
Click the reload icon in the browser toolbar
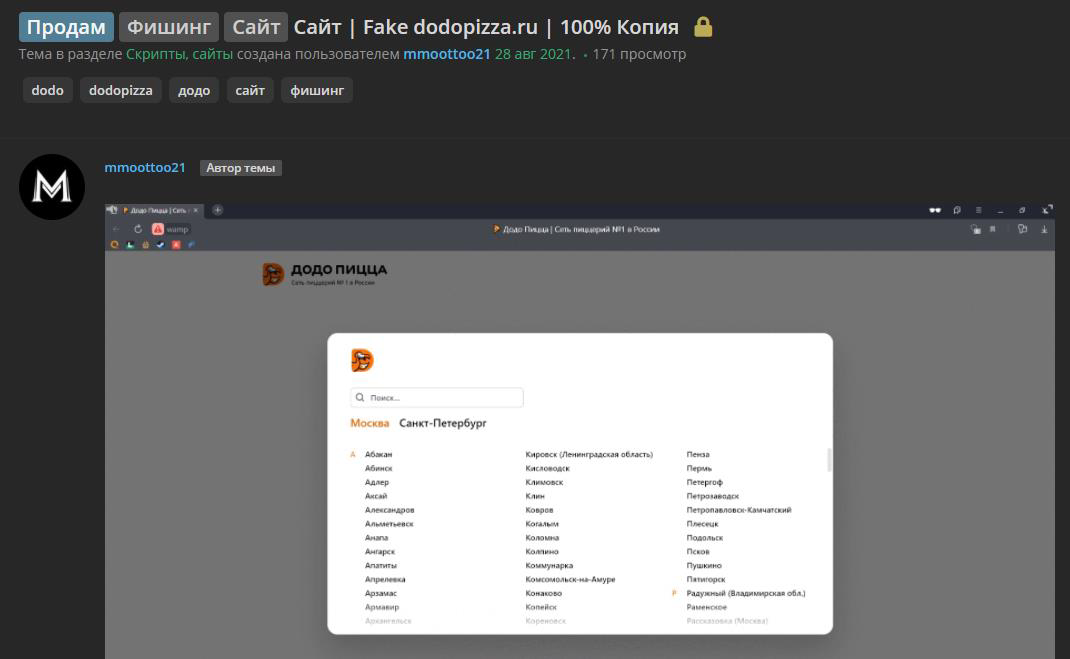pyautogui.click(x=138, y=229)
